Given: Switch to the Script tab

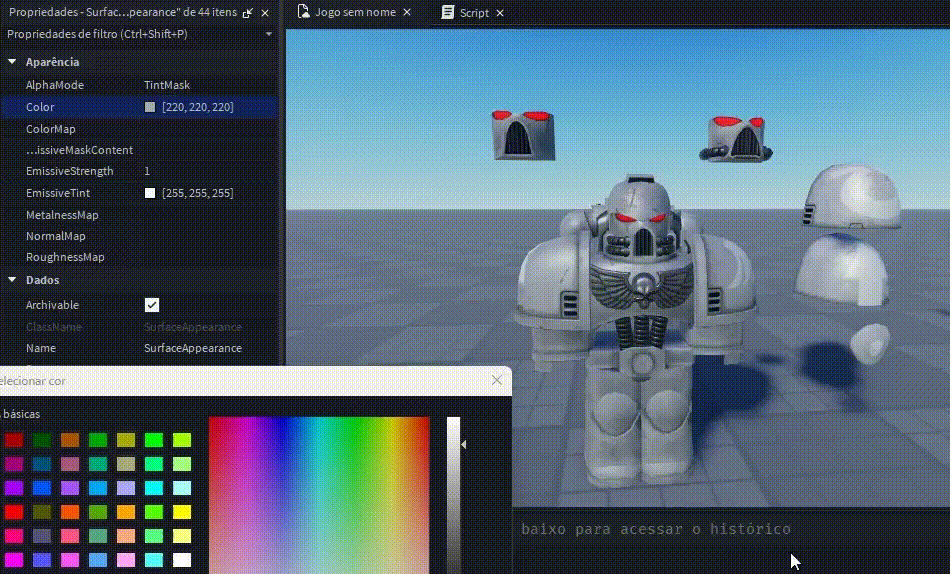Looking at the screenshot, I should point(474,13).
